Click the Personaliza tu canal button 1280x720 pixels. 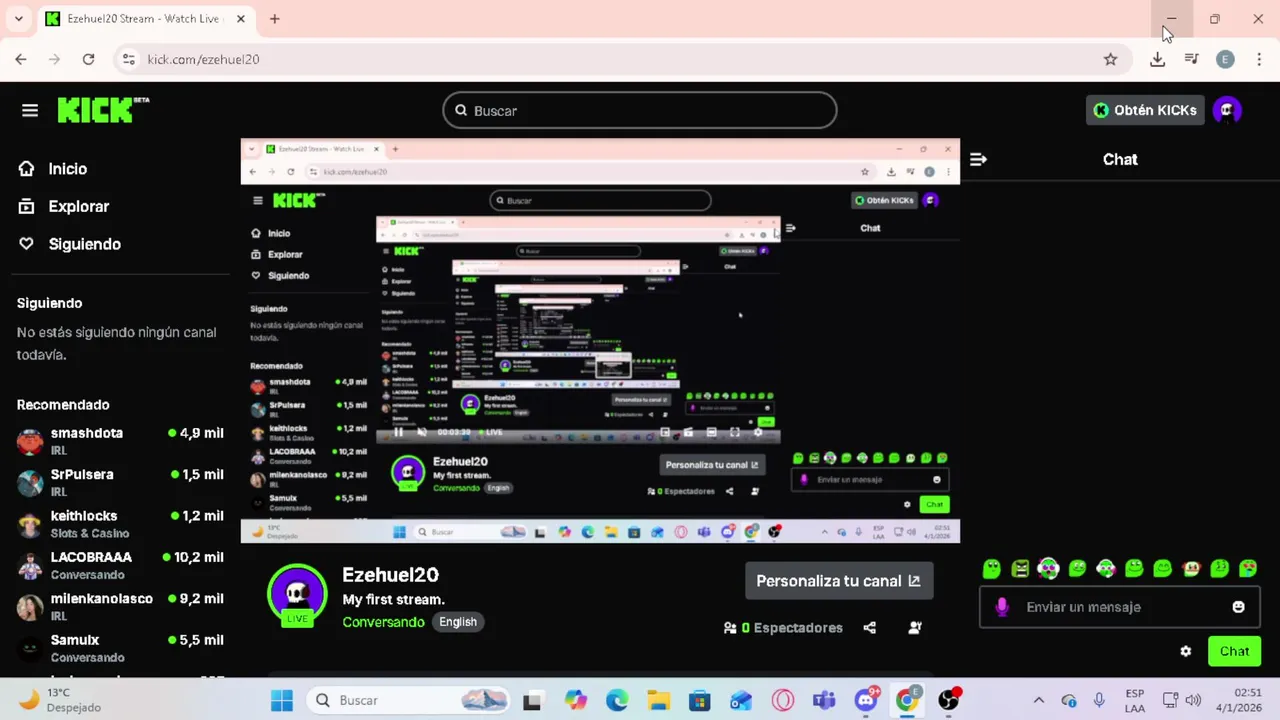click(839, 581)
